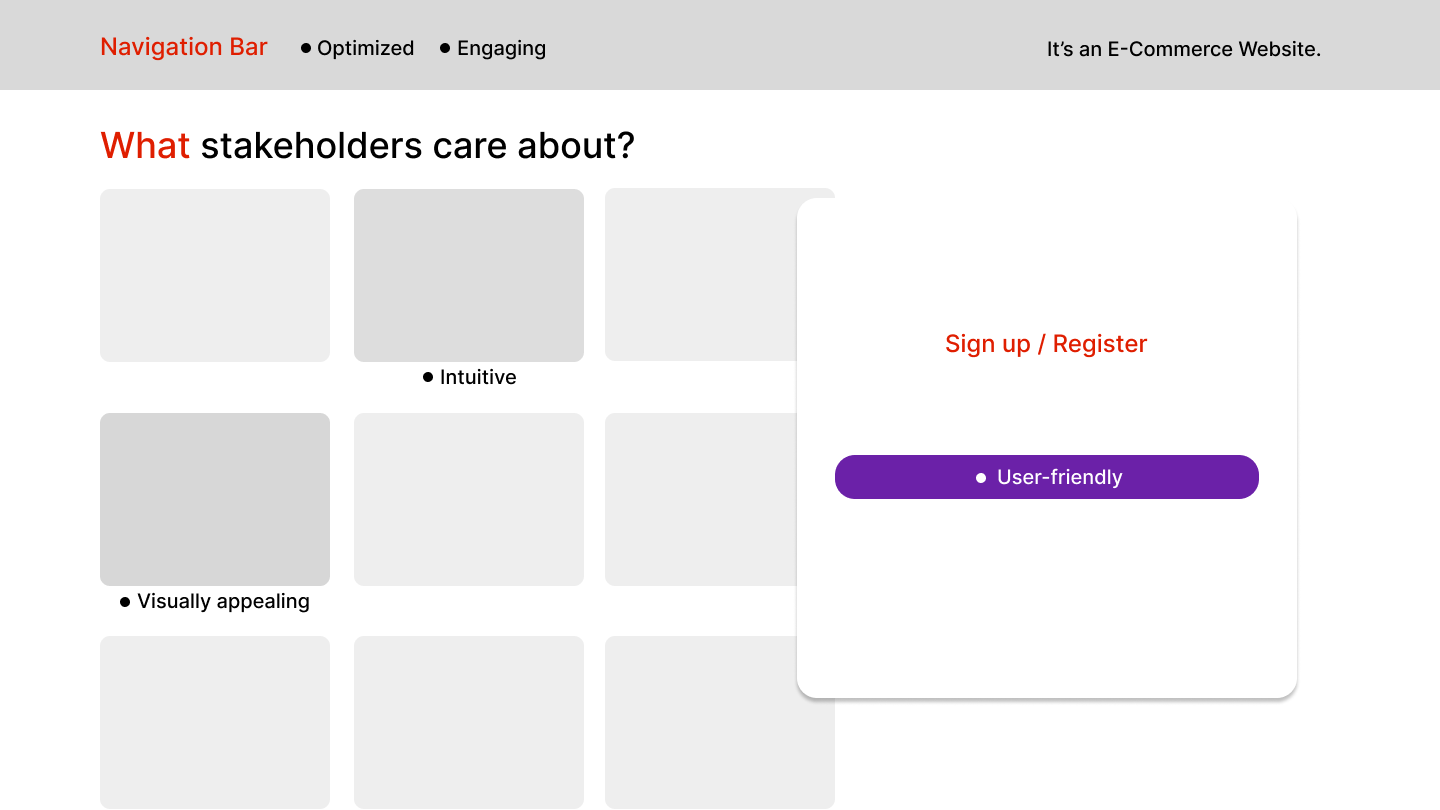Click the Visually appealing label
Image resolution: width=1440 pixels, height=810 pixels.
coord(223,601)
